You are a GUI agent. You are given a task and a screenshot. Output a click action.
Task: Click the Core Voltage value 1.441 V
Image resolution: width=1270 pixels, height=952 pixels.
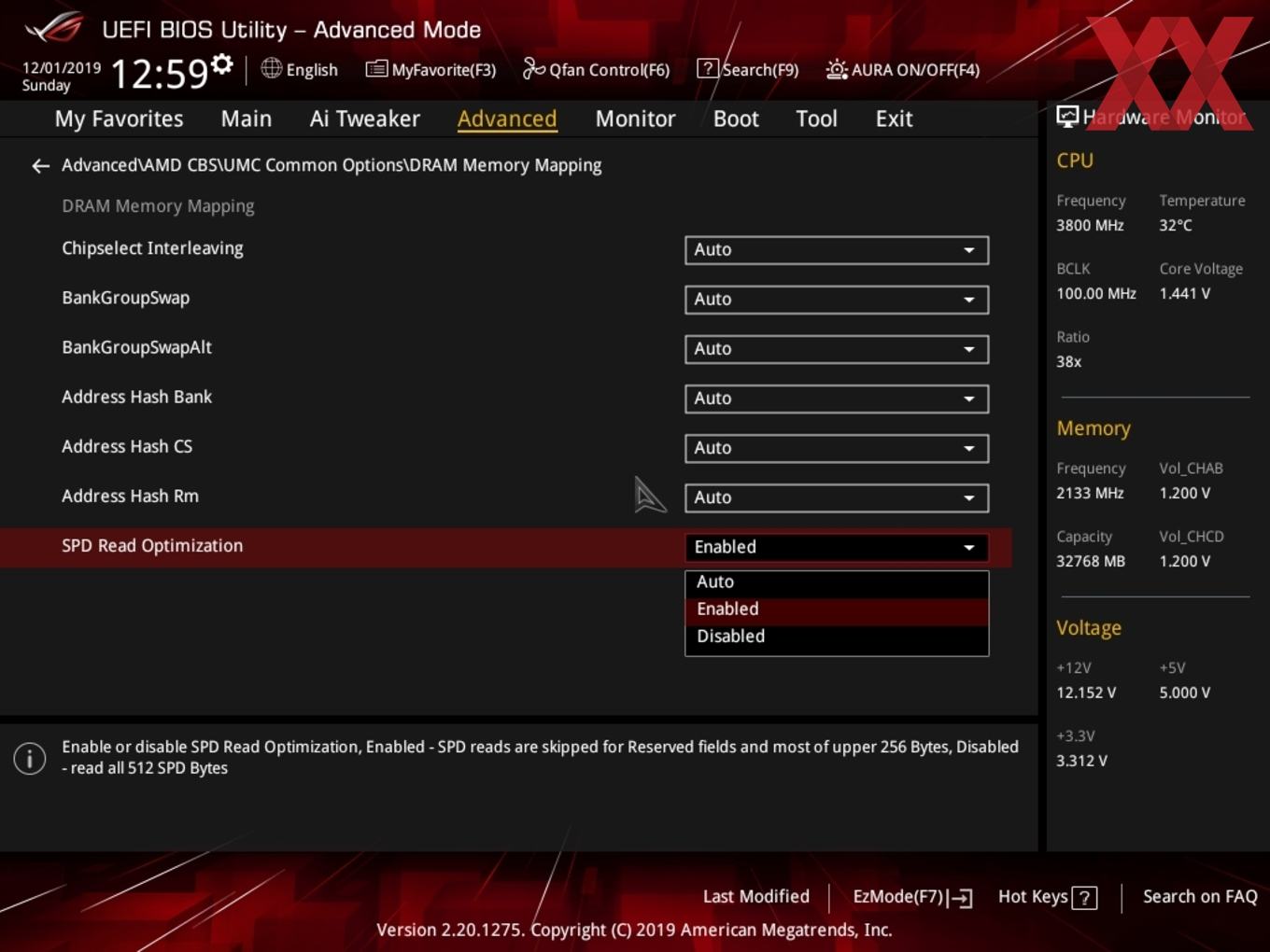click(x=1184, y=293)
